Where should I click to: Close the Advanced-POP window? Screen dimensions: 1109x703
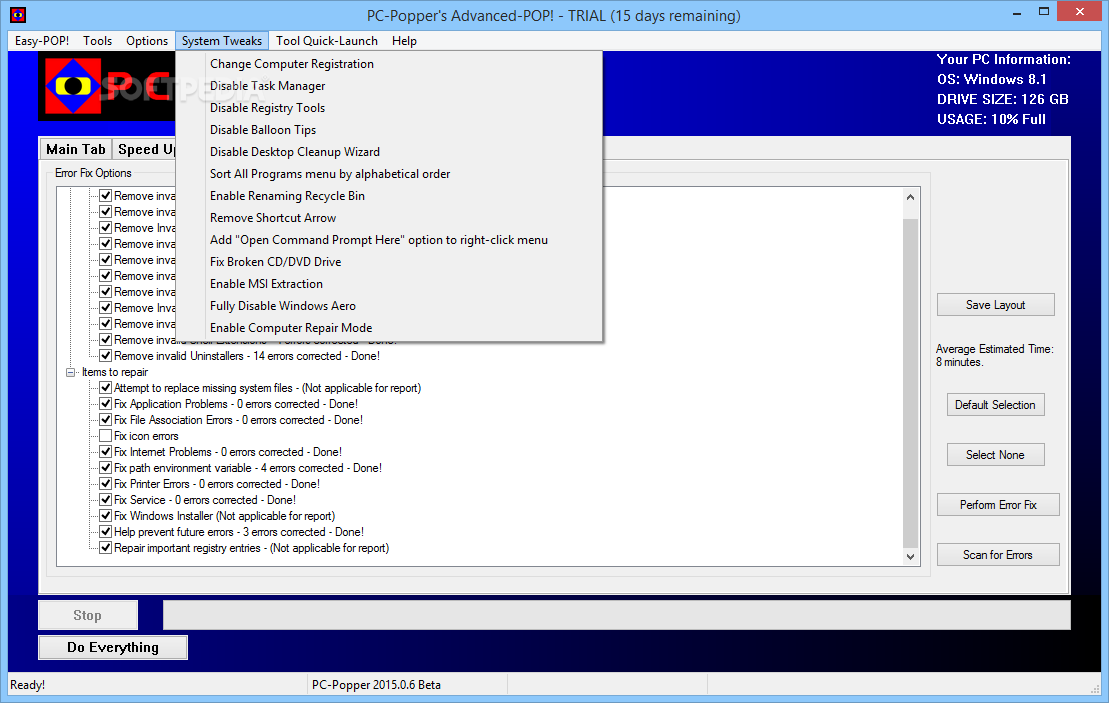click(1080, 11)
